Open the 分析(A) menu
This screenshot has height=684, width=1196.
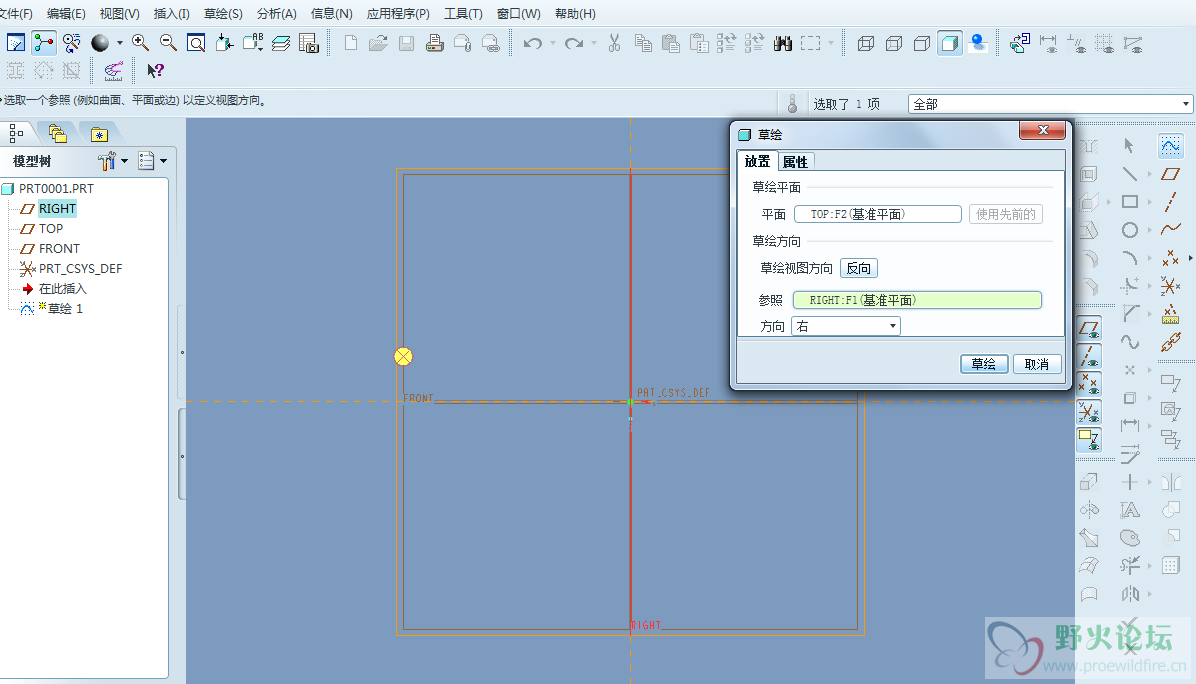276,14
